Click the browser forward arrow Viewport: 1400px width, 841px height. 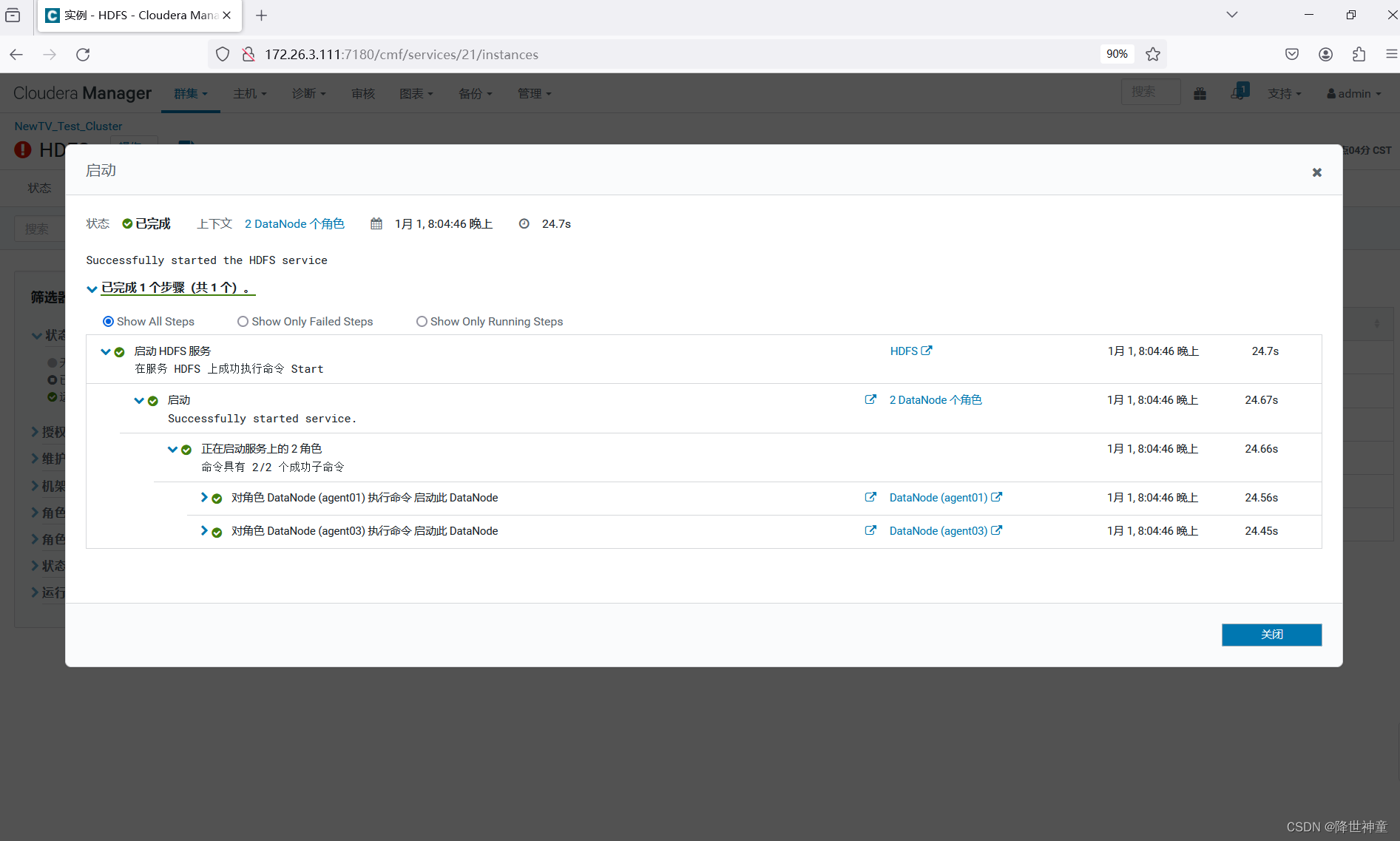pos(50,55)
